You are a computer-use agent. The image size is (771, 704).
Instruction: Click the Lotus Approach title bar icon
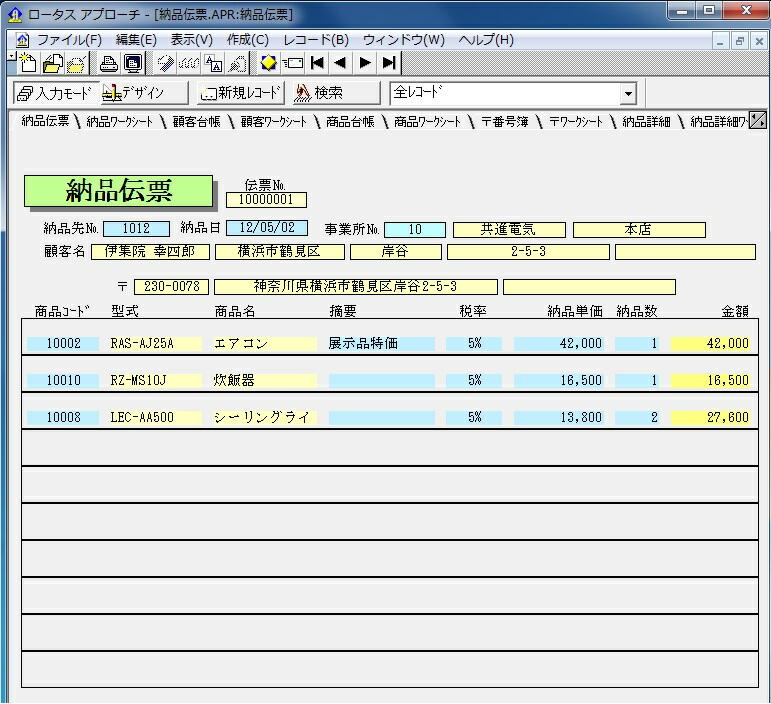15,15
